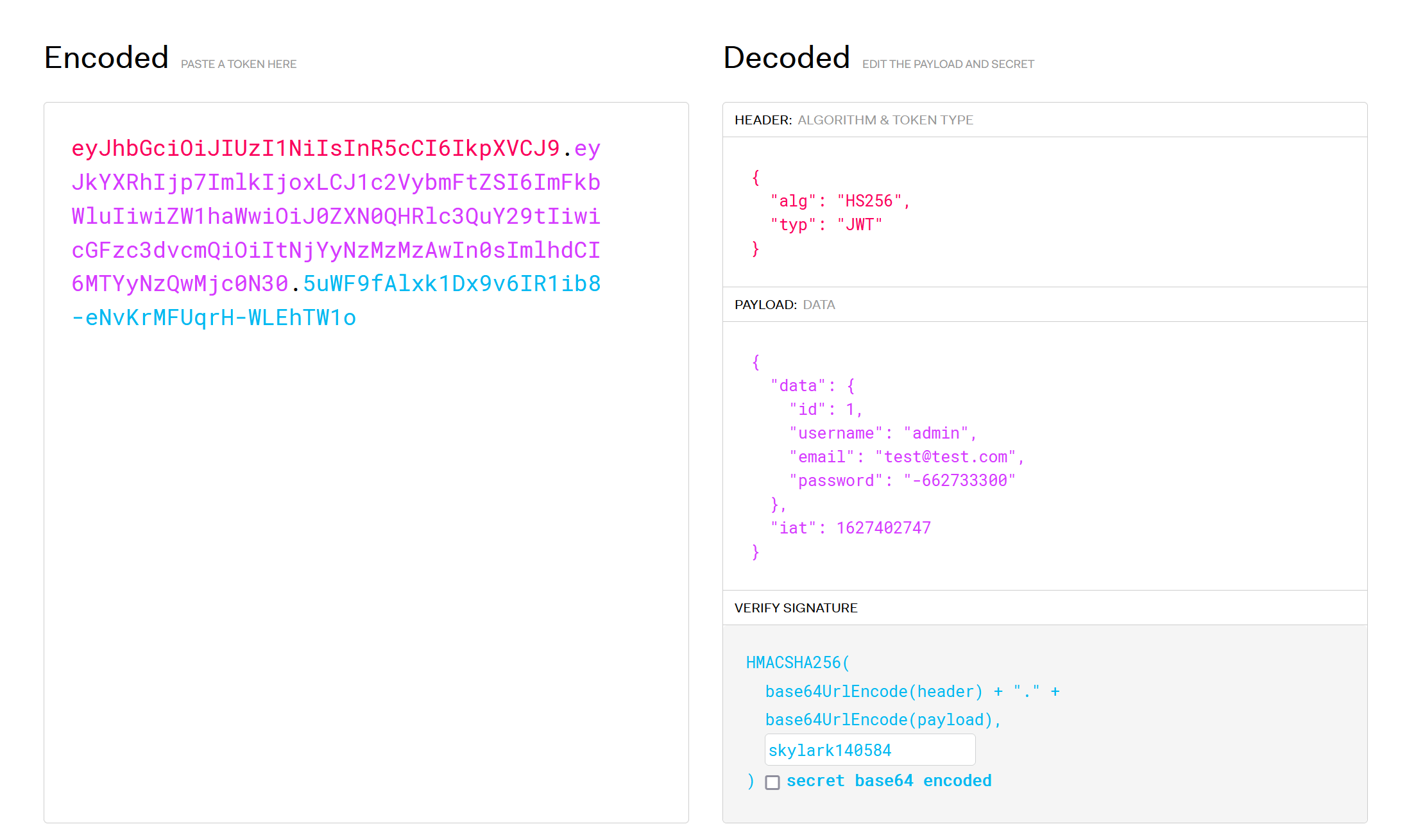Click the red header segment of token

[314, 149]
